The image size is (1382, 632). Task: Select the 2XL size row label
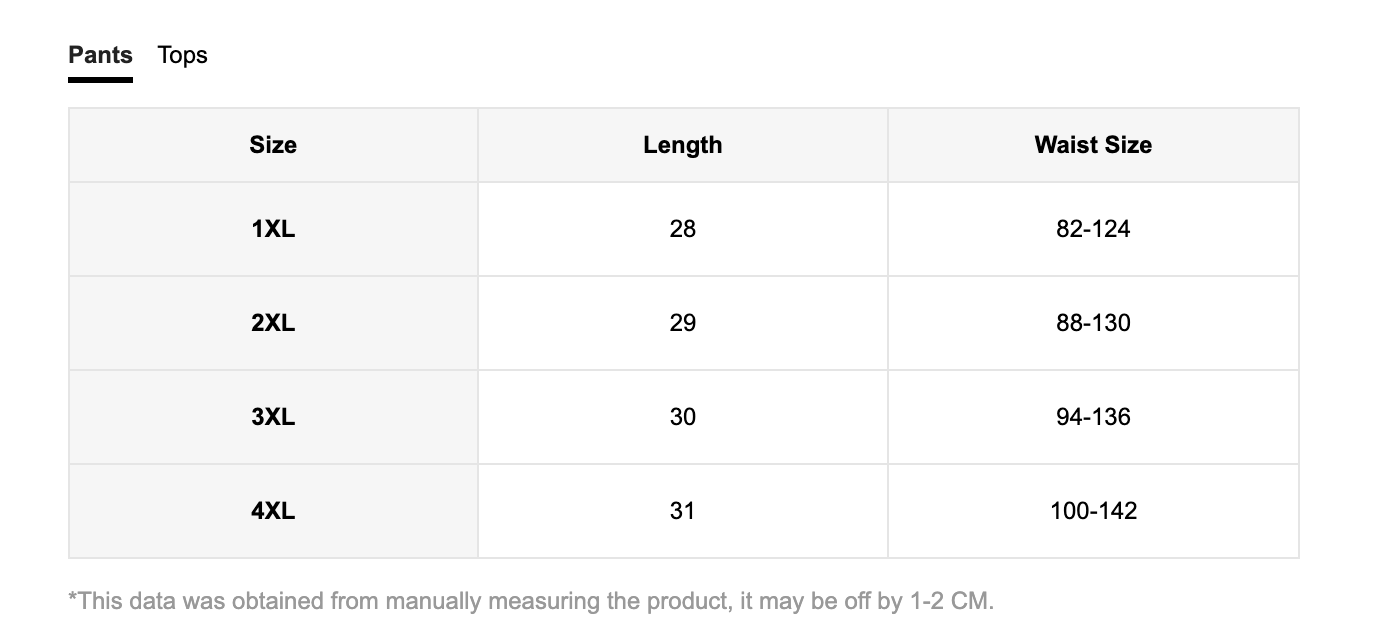[273, 323]
